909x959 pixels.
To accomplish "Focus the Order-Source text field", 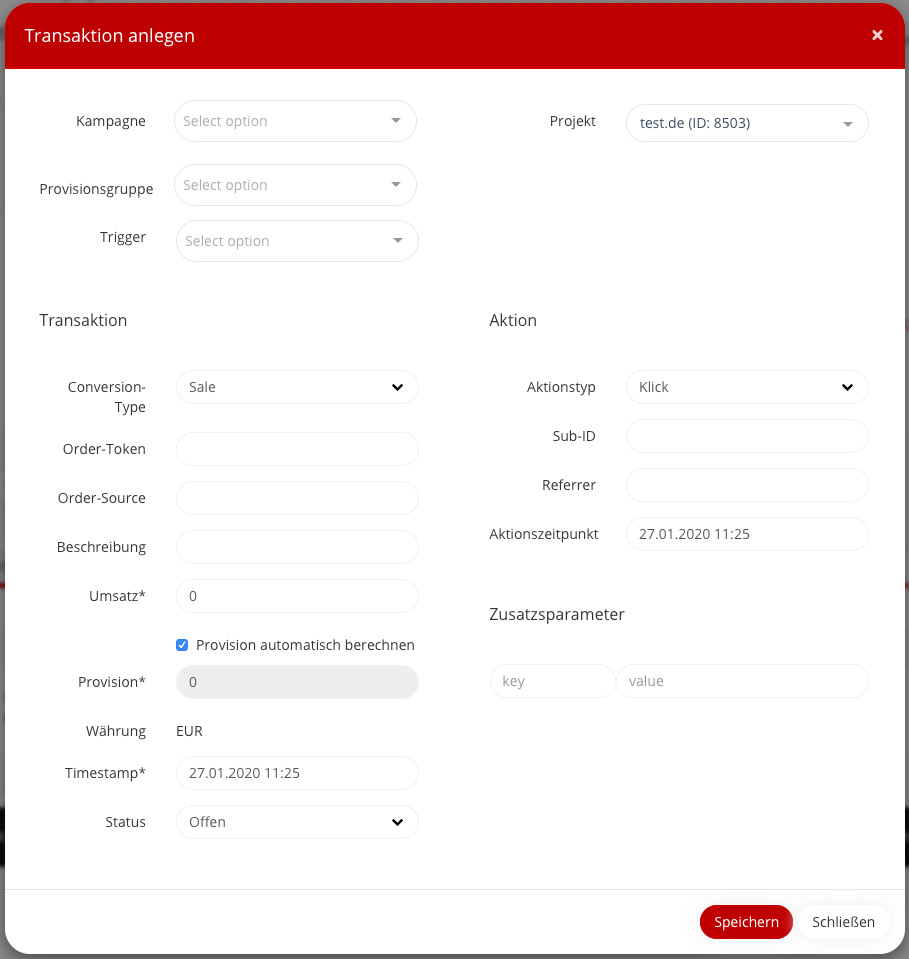I will click(297, 498).
